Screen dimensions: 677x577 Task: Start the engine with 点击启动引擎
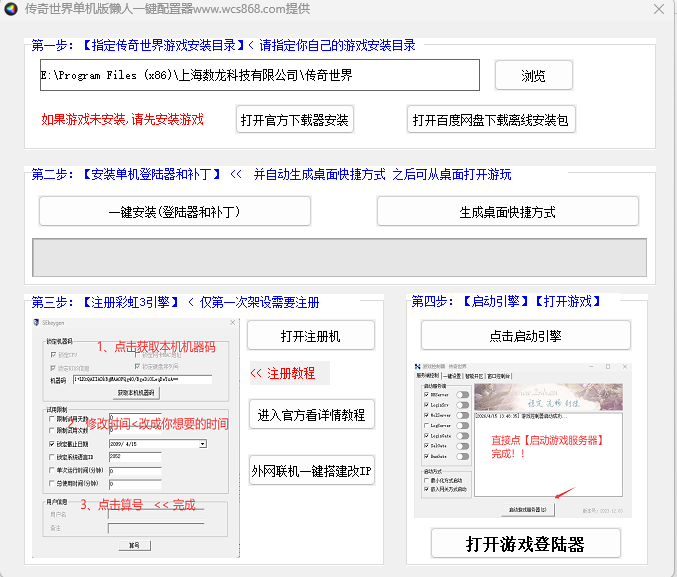[x=526, y=336]
